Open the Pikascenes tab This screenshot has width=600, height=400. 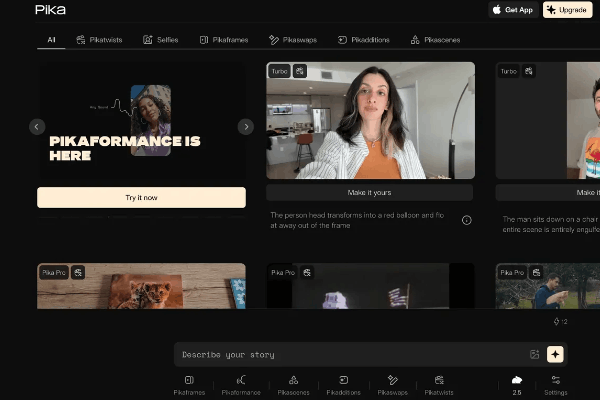(435, 40)
